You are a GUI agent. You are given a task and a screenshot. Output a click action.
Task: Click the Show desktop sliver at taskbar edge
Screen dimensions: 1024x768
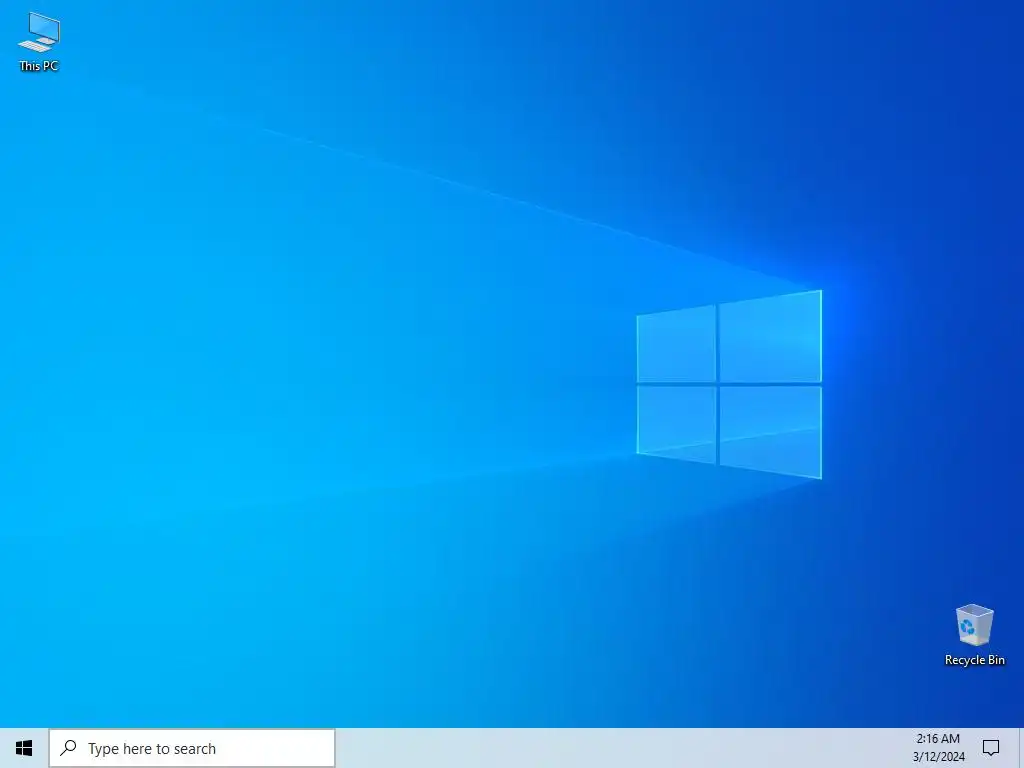tap(1021, 748)
